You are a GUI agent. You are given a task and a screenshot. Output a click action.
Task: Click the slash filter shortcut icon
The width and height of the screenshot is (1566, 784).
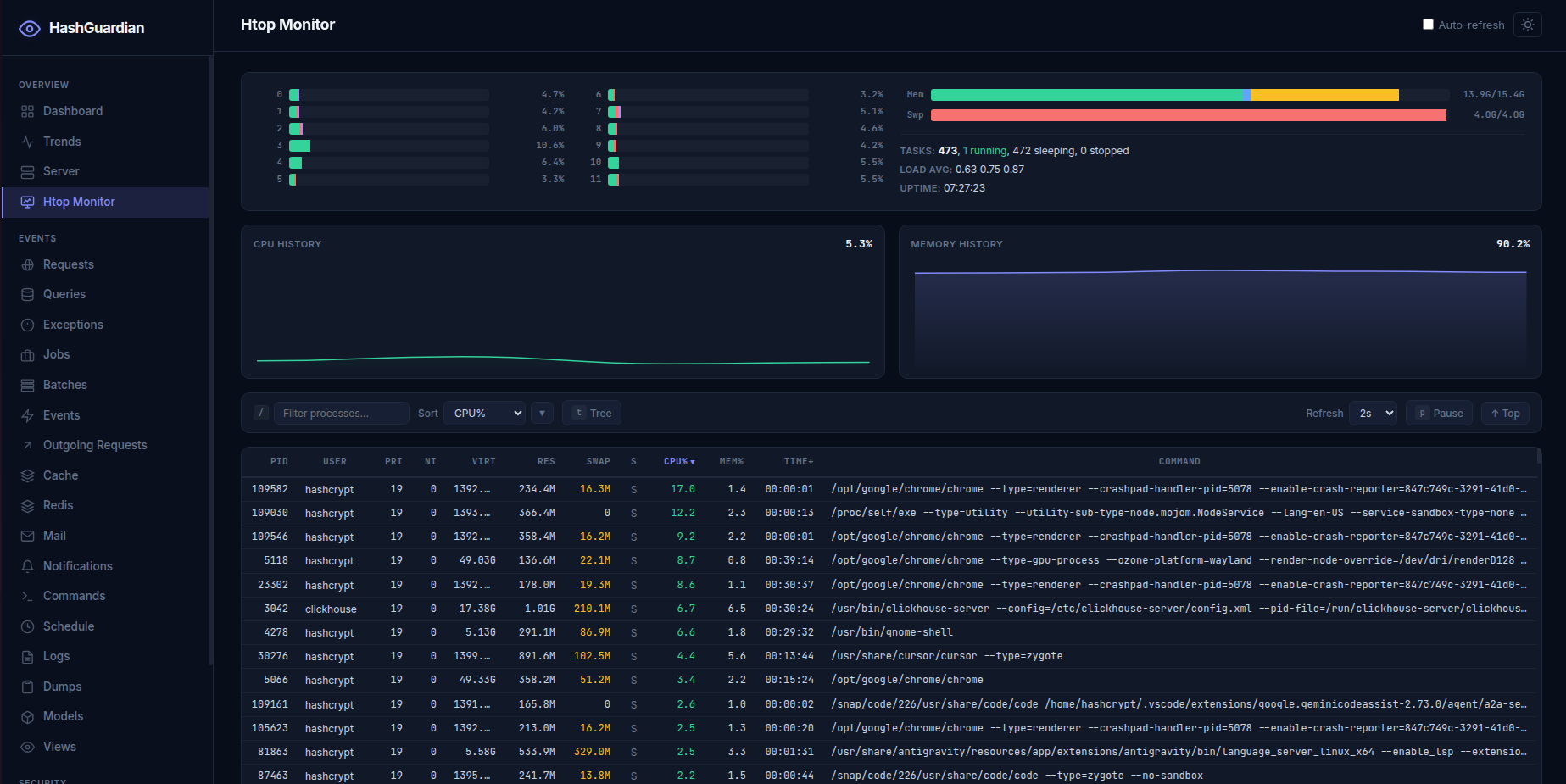(x=261, y=413)
